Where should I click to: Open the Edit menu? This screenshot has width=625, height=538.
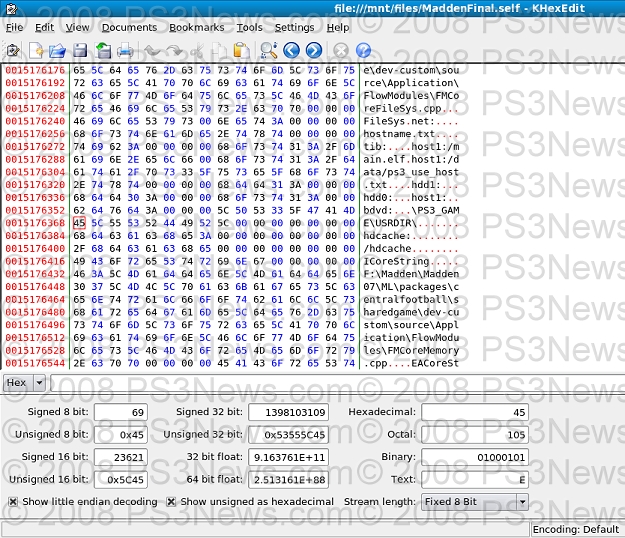(44, 27)
